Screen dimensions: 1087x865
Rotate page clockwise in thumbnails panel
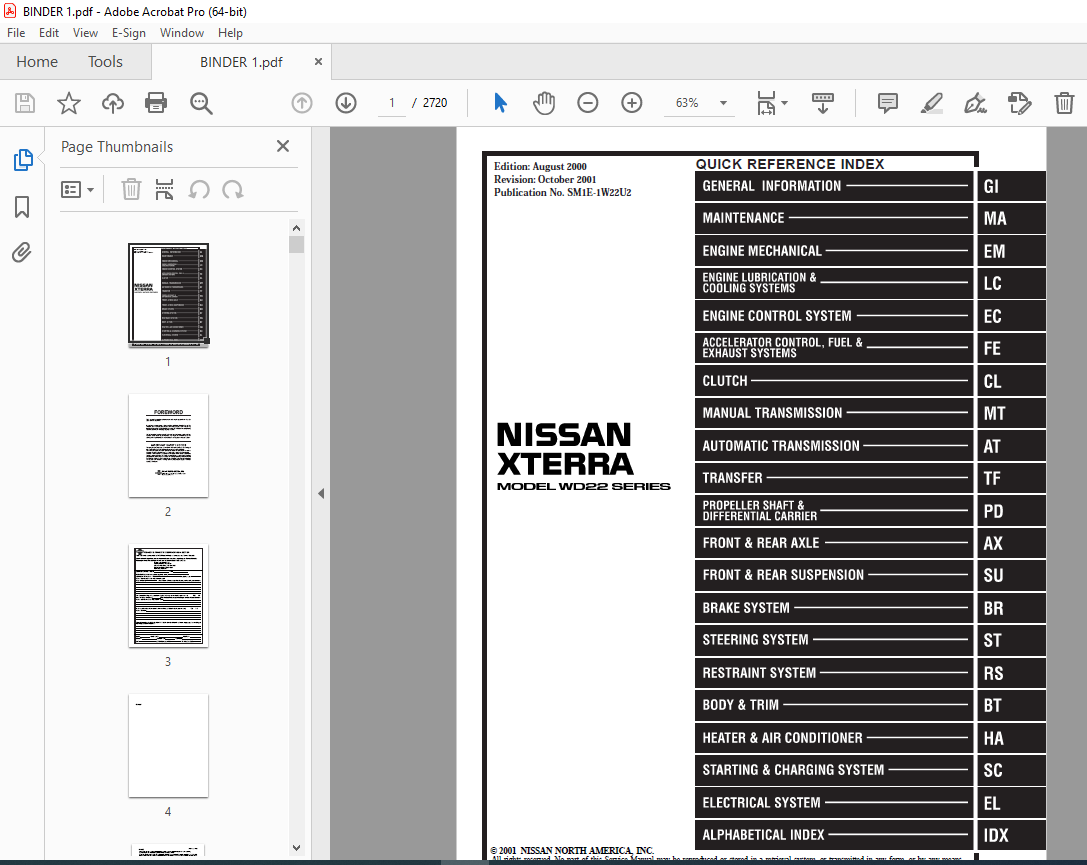coord(233,189)
